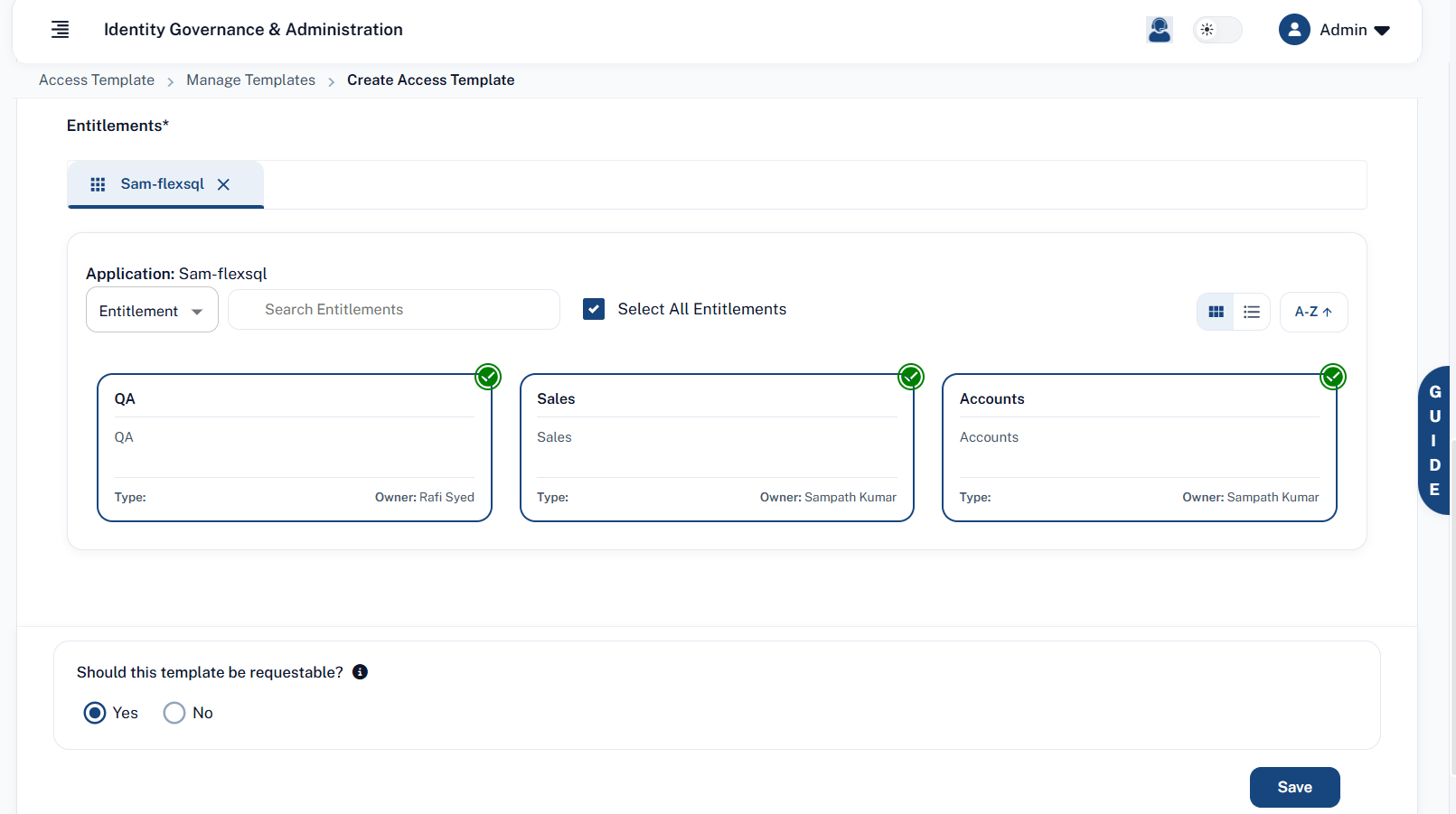1456x814 pixels.
Task: Deselect the QA entitlement check badge
Action: coord(488,377)
